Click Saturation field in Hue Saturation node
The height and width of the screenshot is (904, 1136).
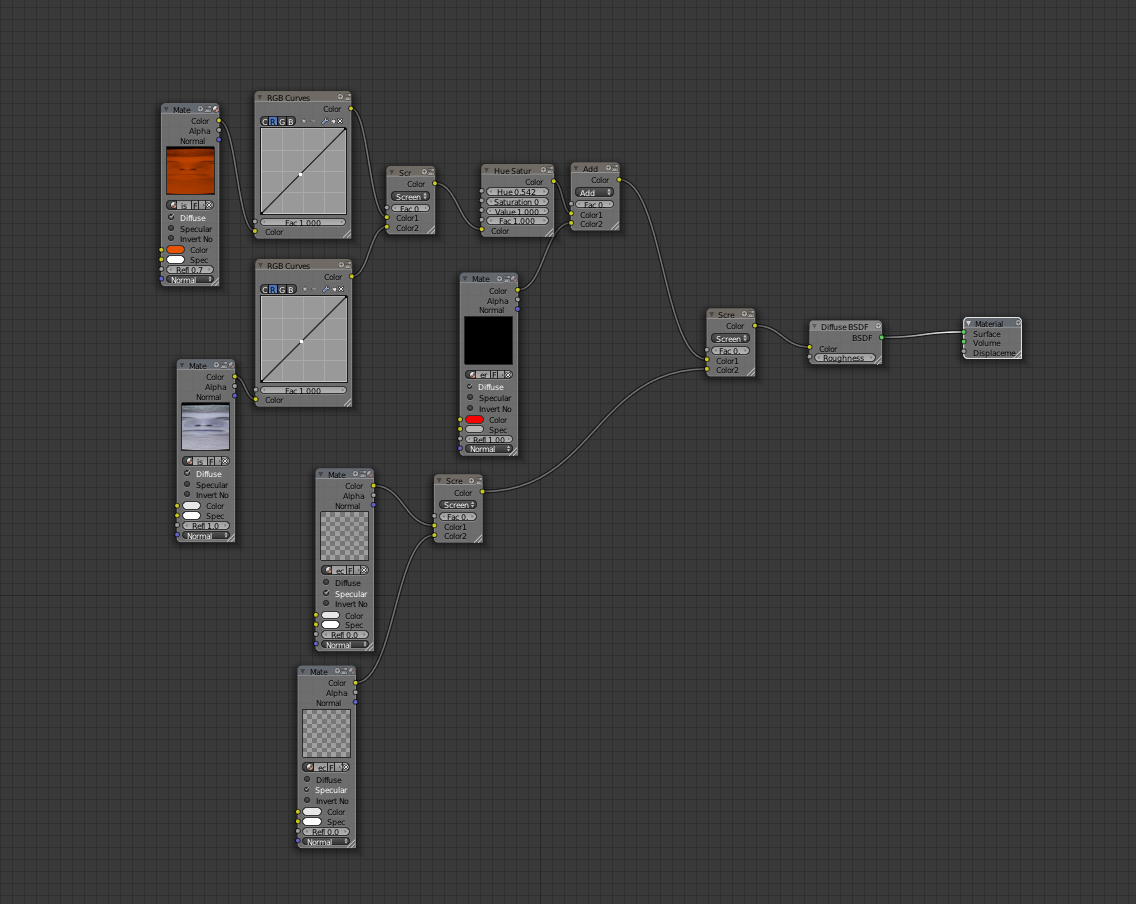pyautogui.click(x=517, y=202)
